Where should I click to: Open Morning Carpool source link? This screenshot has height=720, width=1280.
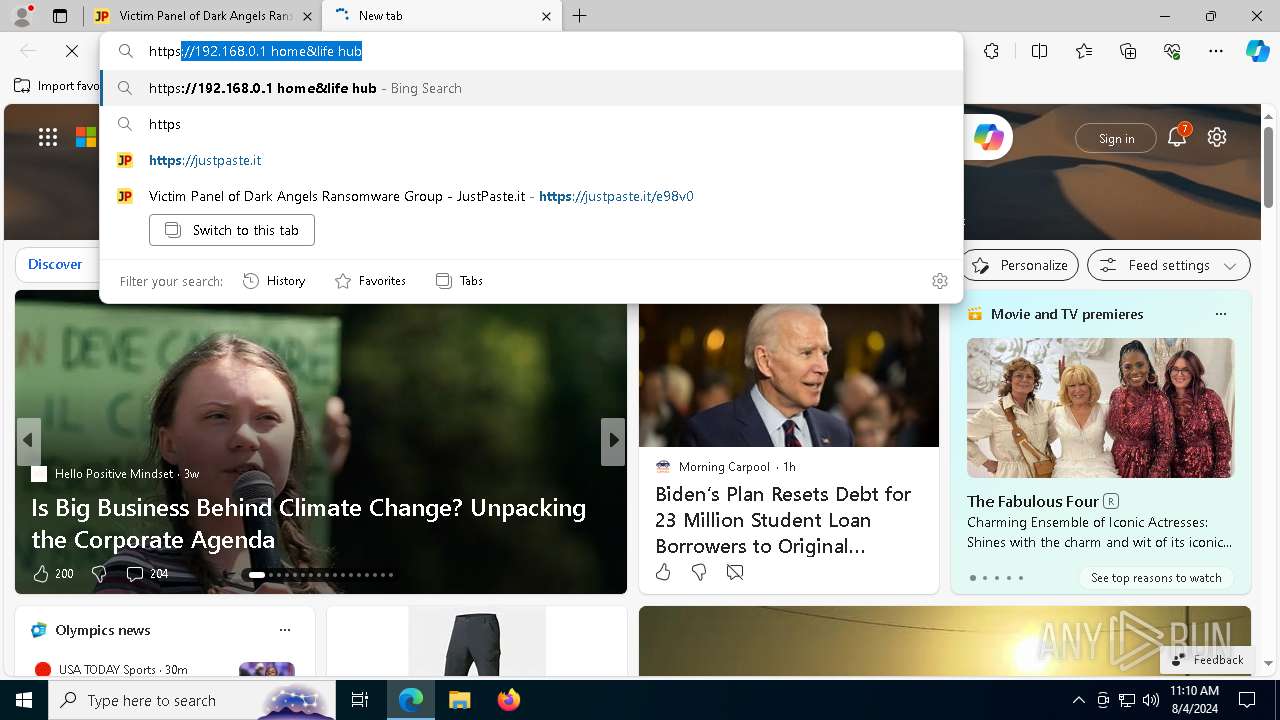724,467
